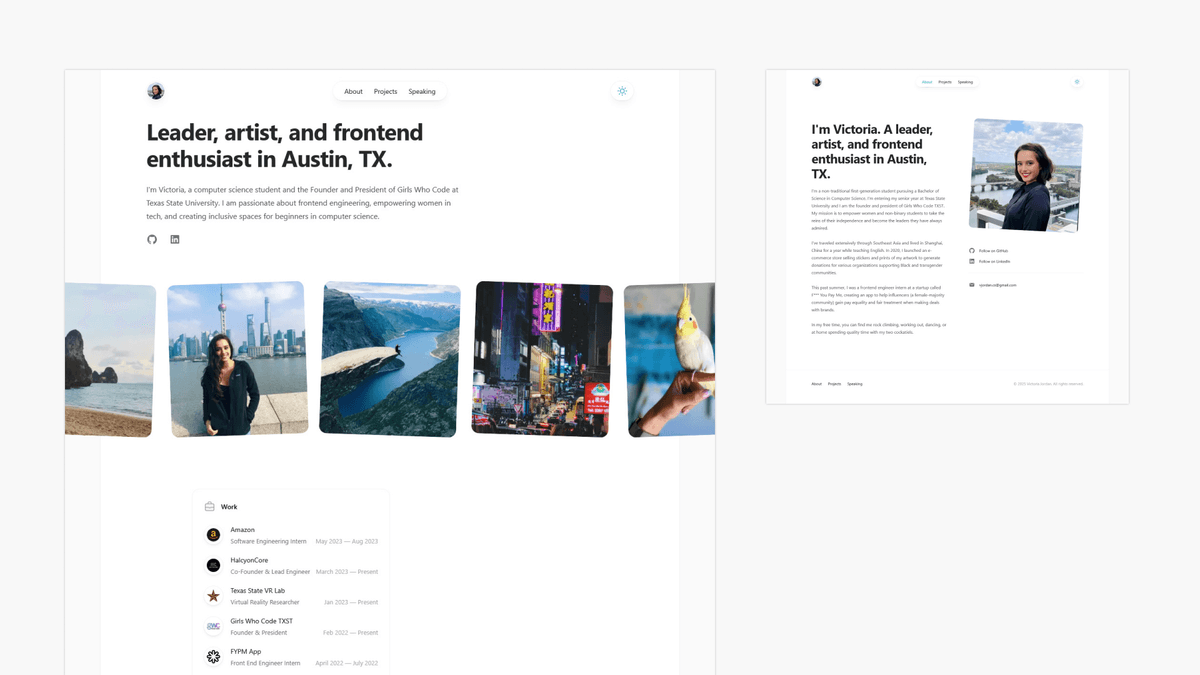
Task: Click the envelope icon beside the email address
Action: pyautogui.click(x=972, y=283)
